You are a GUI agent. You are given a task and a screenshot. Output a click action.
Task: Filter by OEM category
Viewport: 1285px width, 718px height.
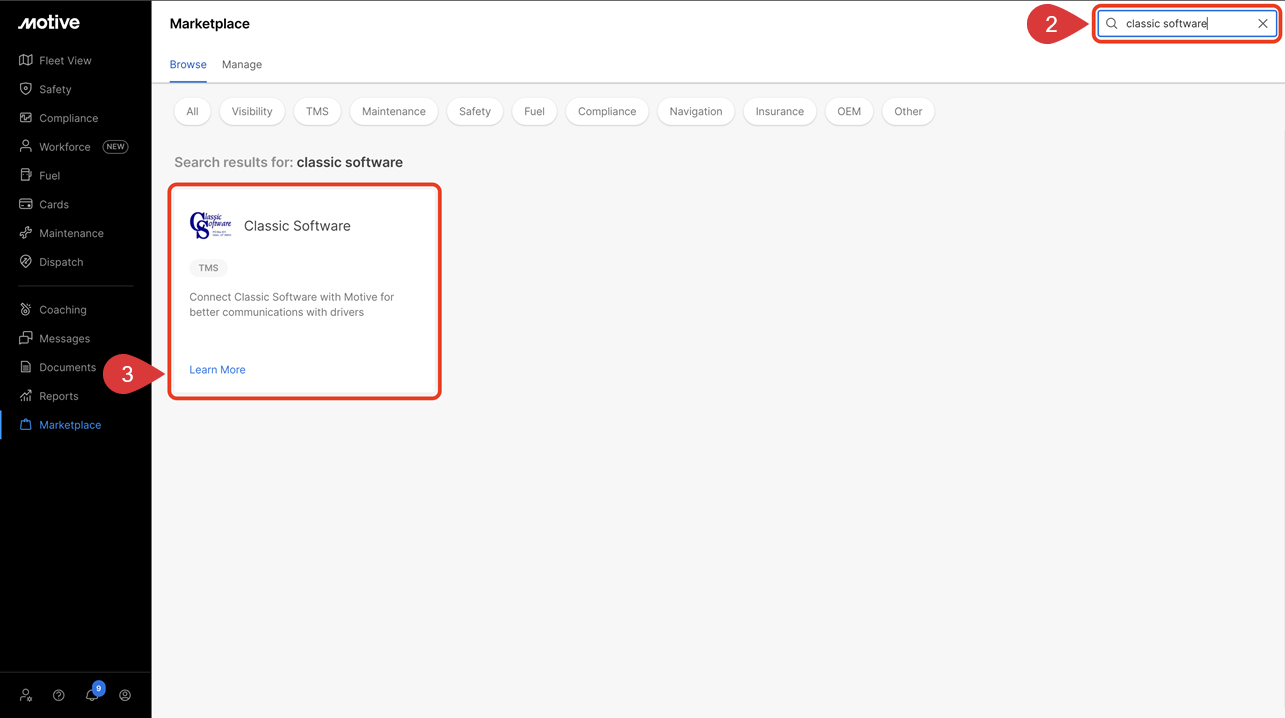pyautogui.click(x=849, y=111)
